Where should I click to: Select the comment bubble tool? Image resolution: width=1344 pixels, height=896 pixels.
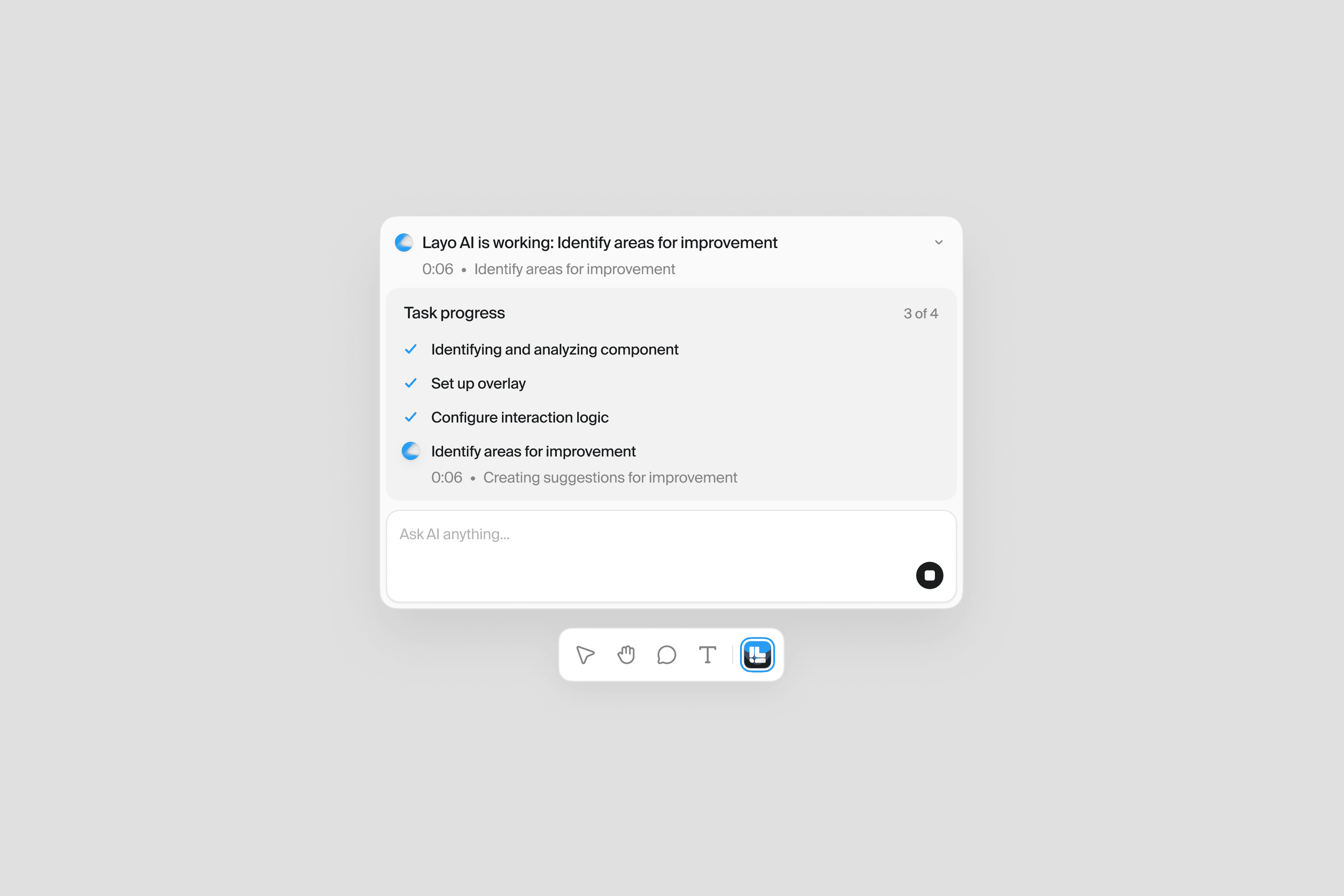[667, 655]
